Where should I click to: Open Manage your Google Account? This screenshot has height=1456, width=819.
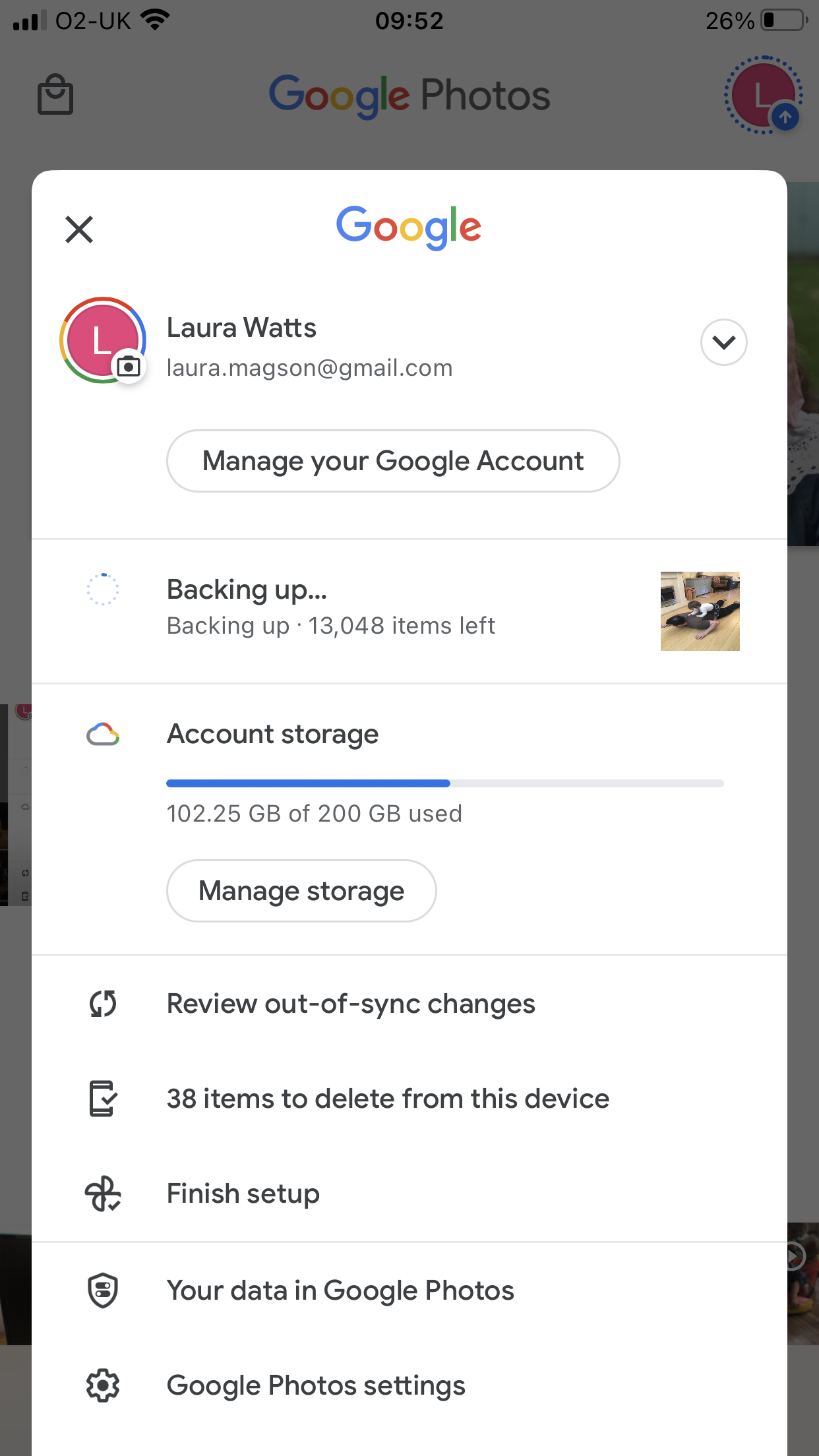[x=393, y=461]
